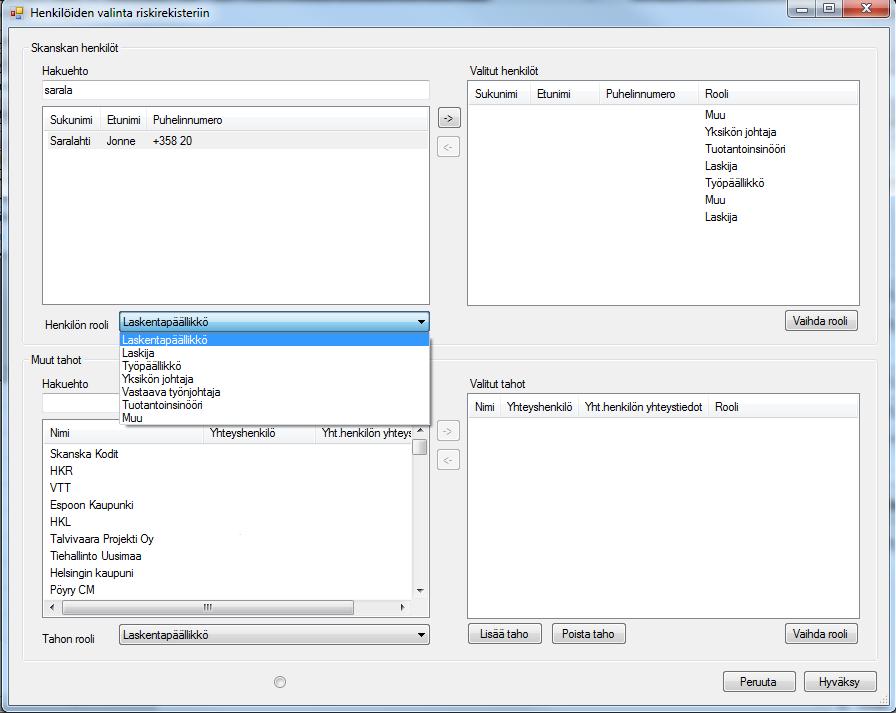The image size is (896, 713).
Task: Pick Yksikön johtaja from the role list
Action: tap(274, 379)
